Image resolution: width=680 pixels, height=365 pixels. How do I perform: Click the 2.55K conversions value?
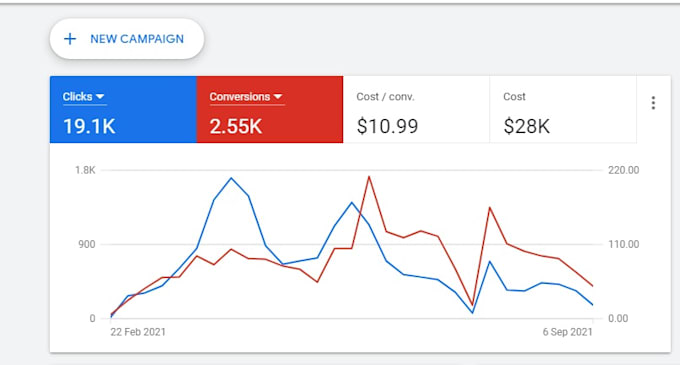click(x=236, y=127)
